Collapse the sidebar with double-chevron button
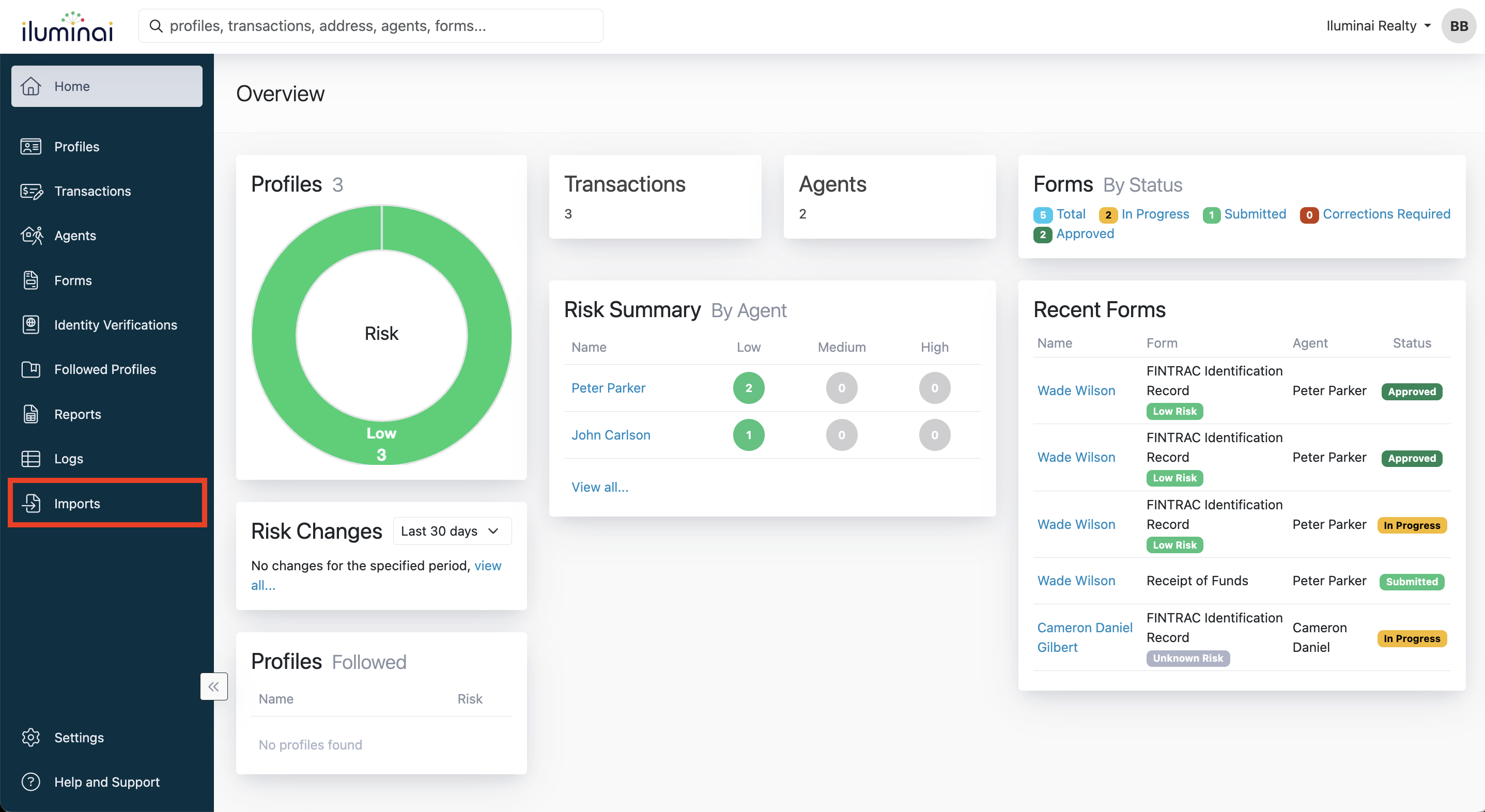Viewport: 1485px width, 812px height. pos(213,686)
